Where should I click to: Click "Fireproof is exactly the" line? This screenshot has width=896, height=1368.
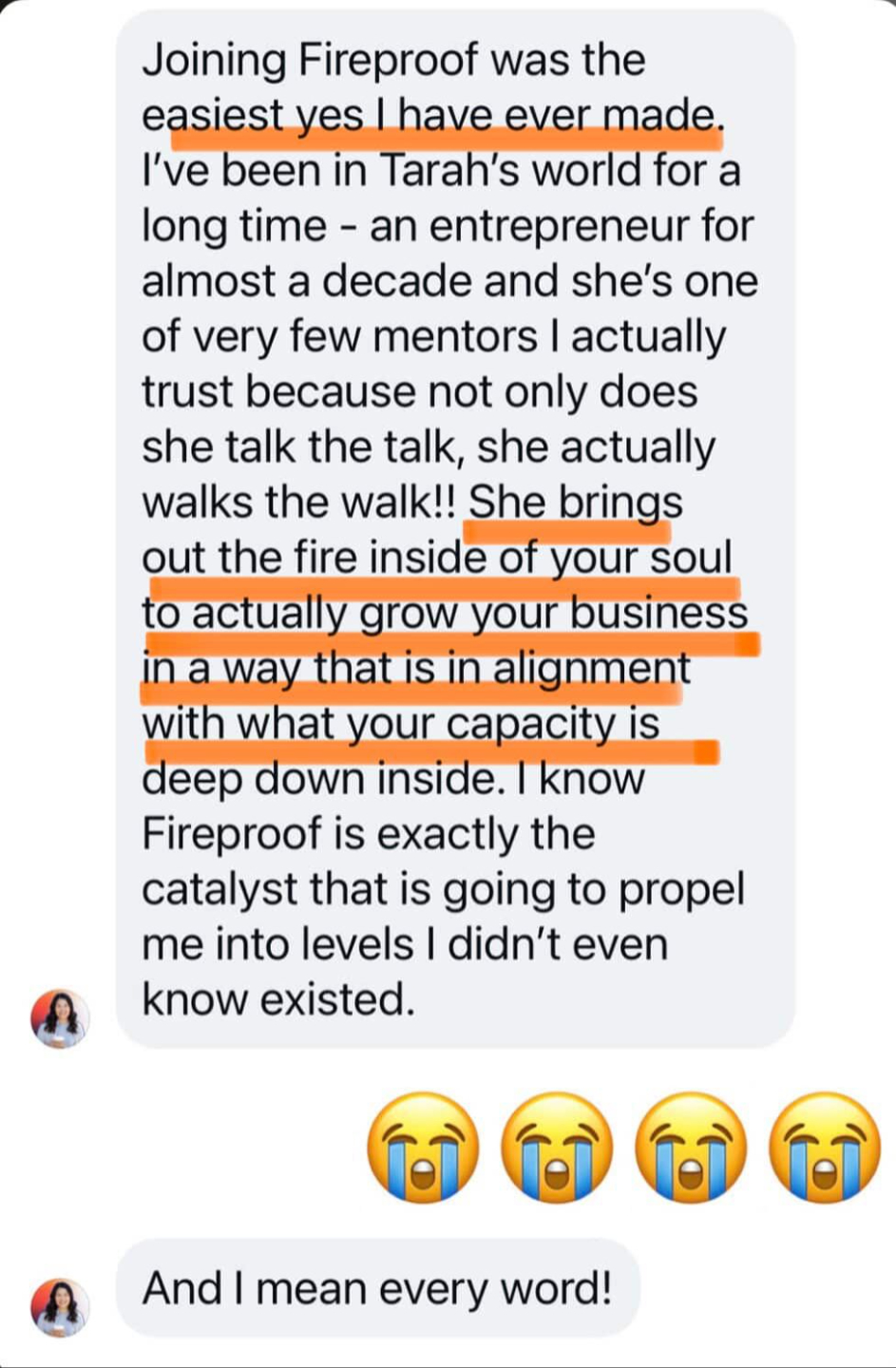tap(369, 834)
